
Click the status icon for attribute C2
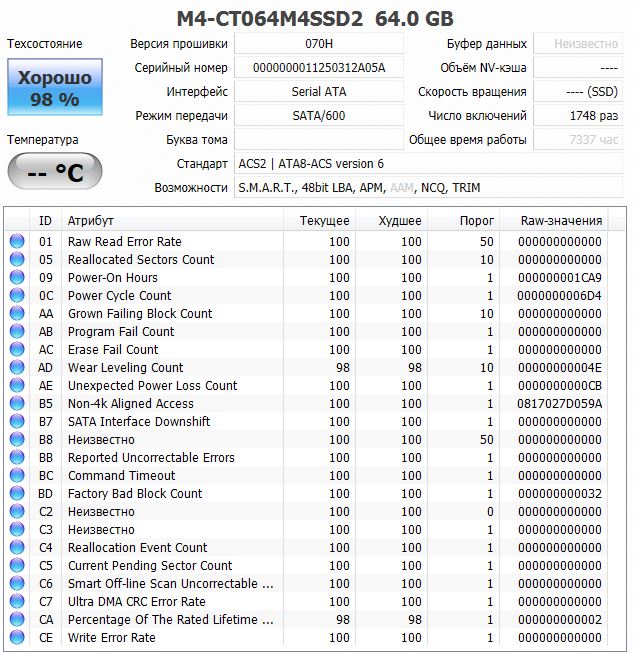tap(17, 511)
